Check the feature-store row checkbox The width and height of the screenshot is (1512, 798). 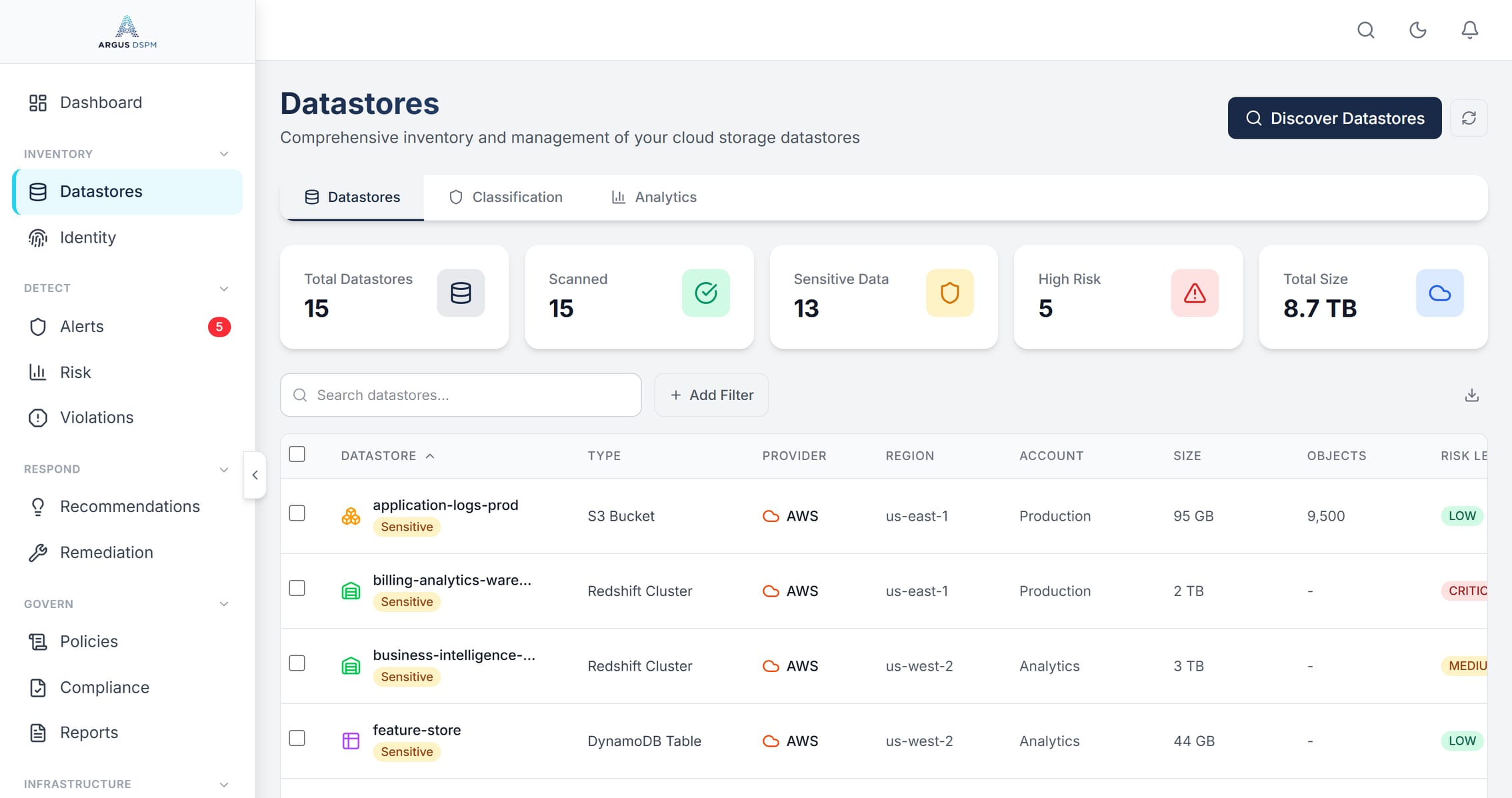[x=297, y=738]
